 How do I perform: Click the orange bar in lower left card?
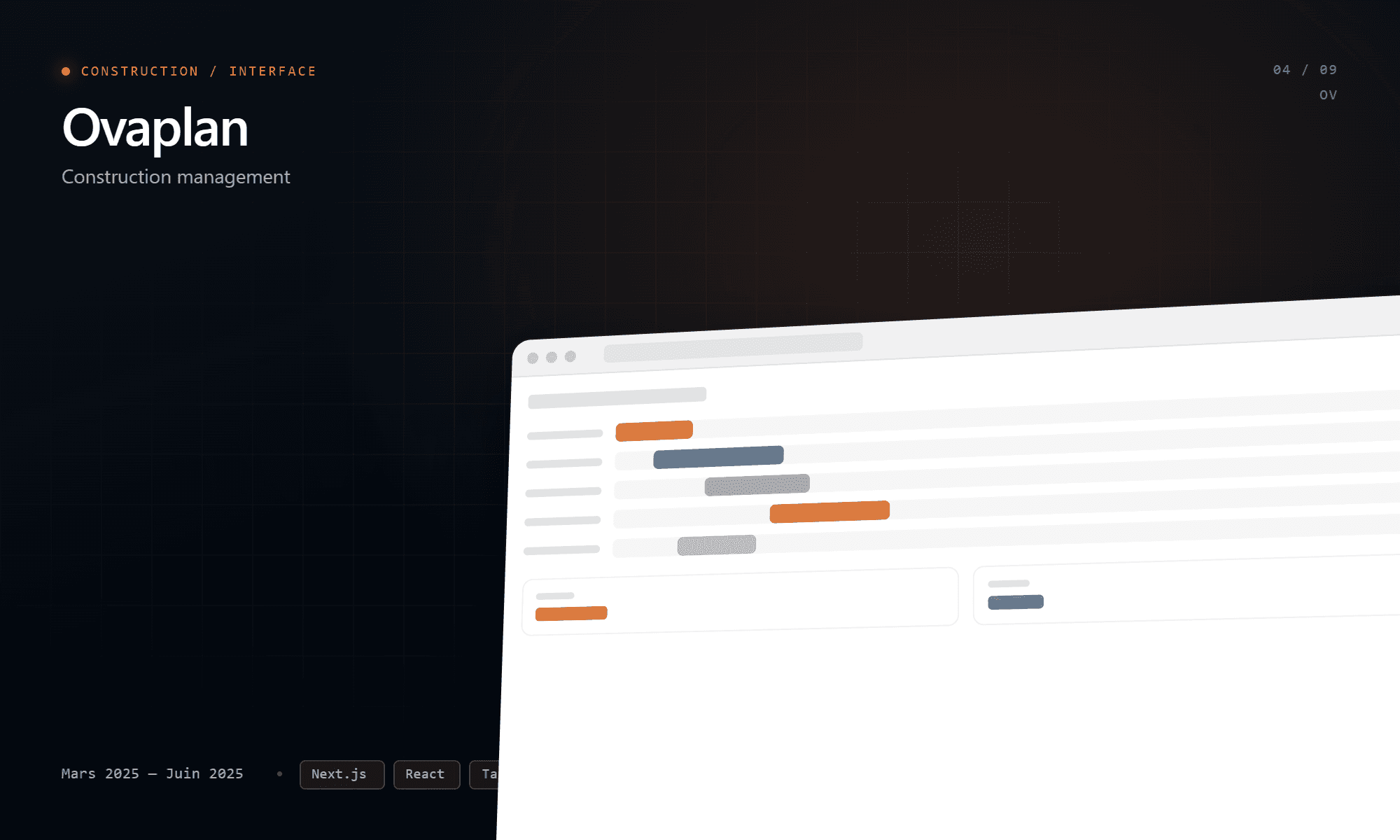(571, 613)
